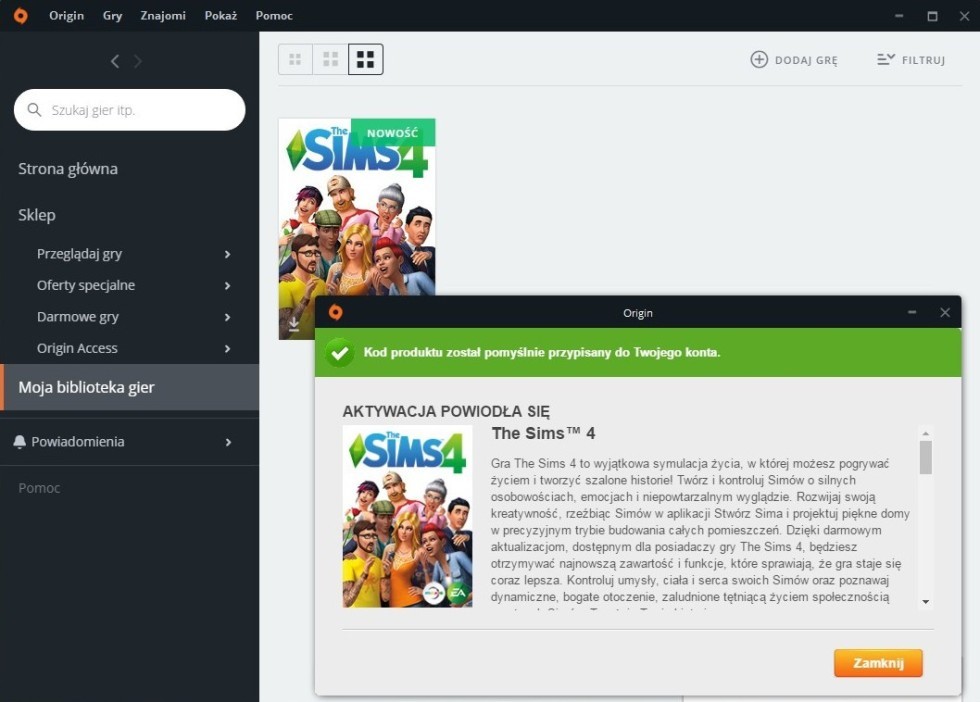Select Darmowe gry in the sidebar
Screen dimensions: 980x702
(x=78, y=317)
